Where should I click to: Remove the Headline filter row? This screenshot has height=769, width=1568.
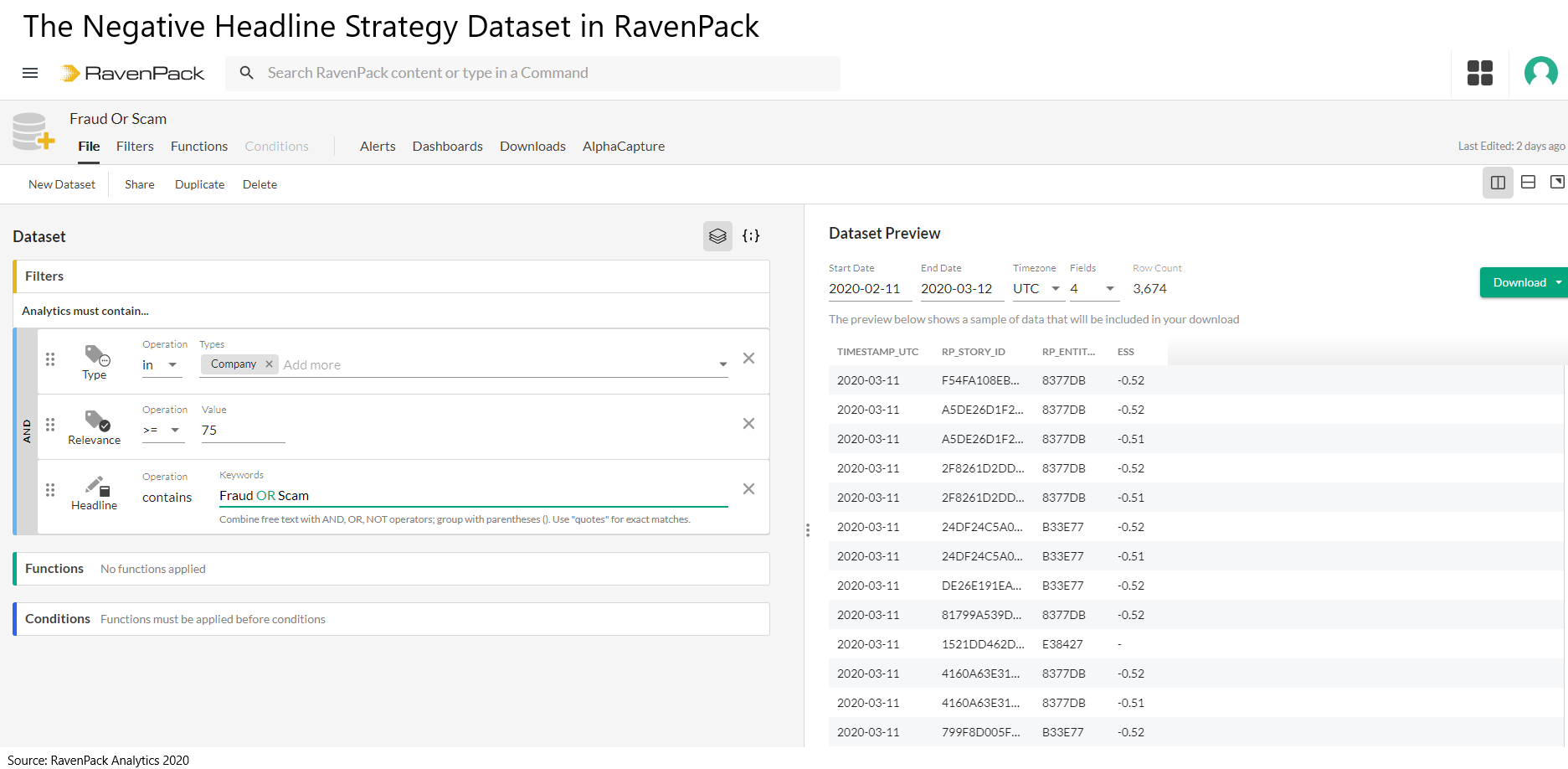748,489
